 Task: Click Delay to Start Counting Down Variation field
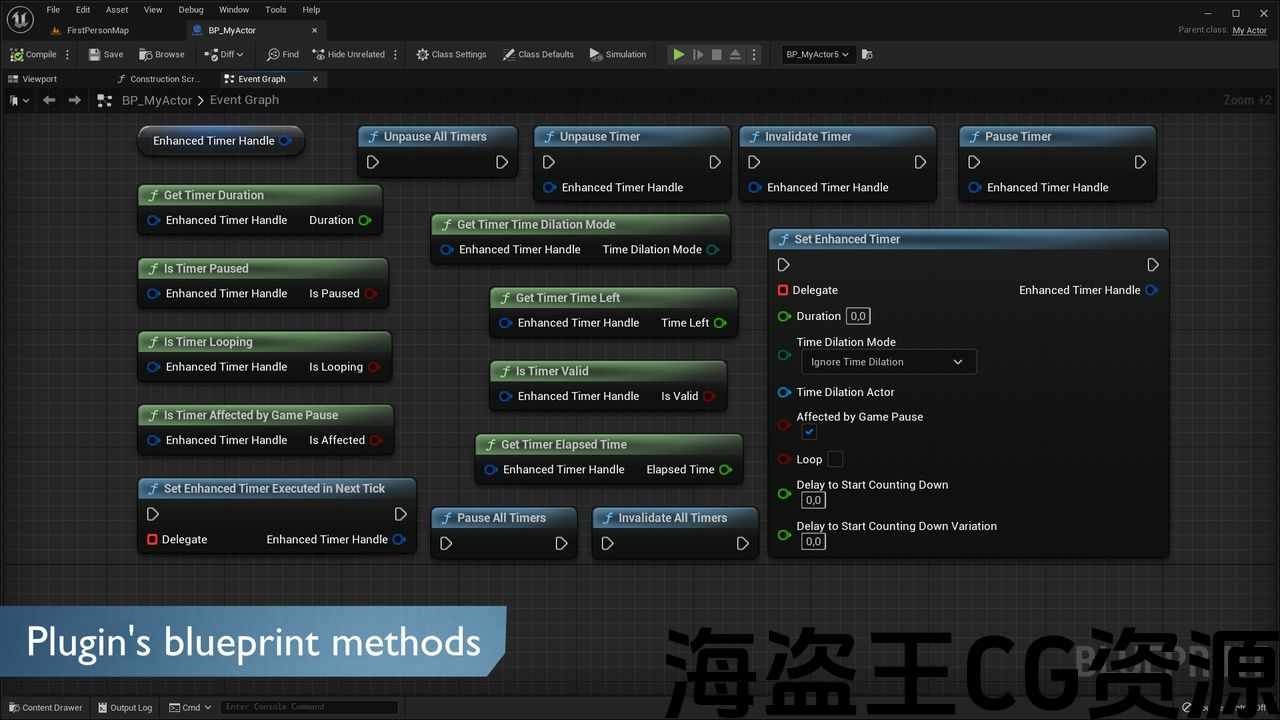813,541
